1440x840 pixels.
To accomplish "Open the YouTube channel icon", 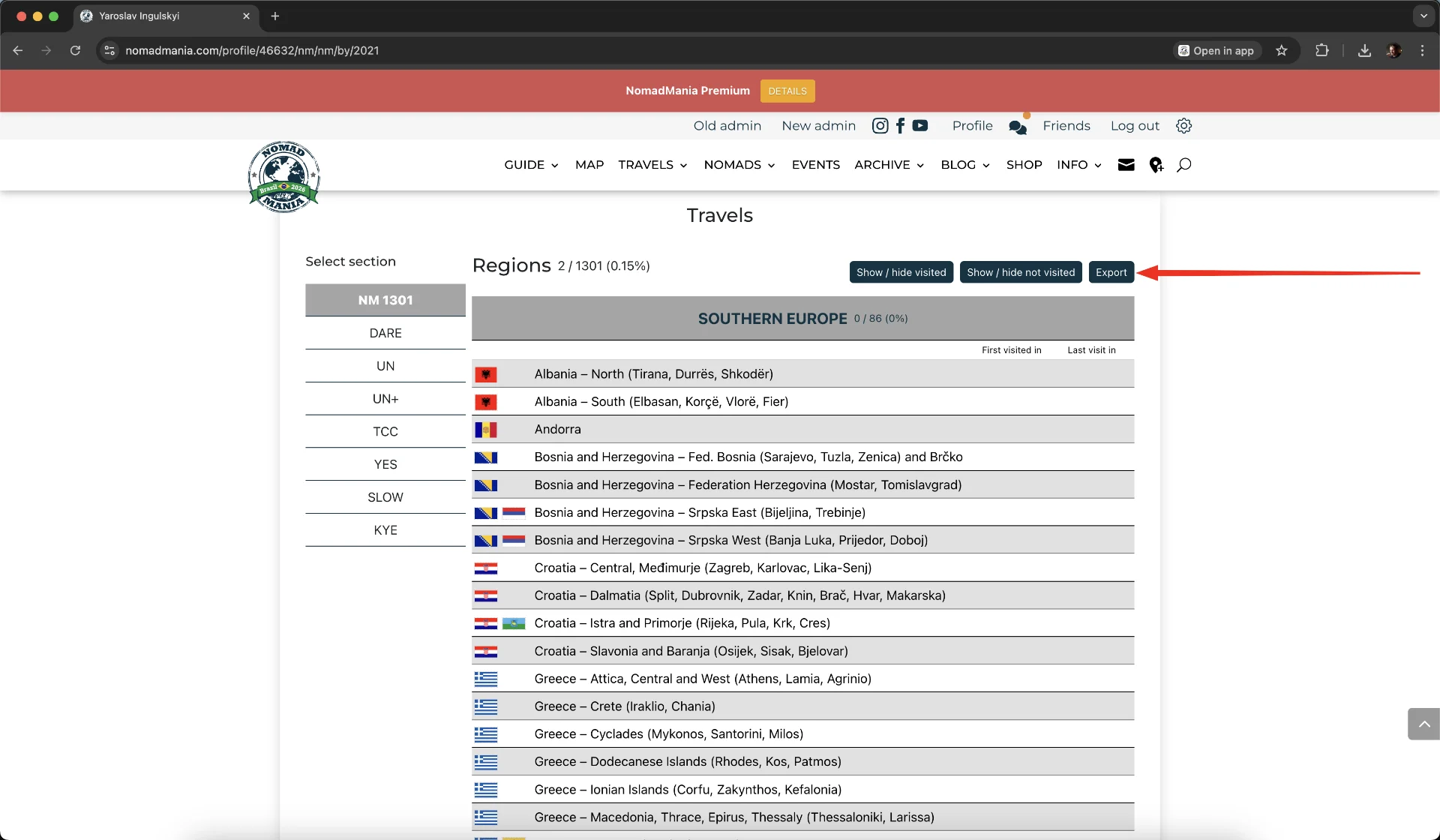I will pos(920,126).
